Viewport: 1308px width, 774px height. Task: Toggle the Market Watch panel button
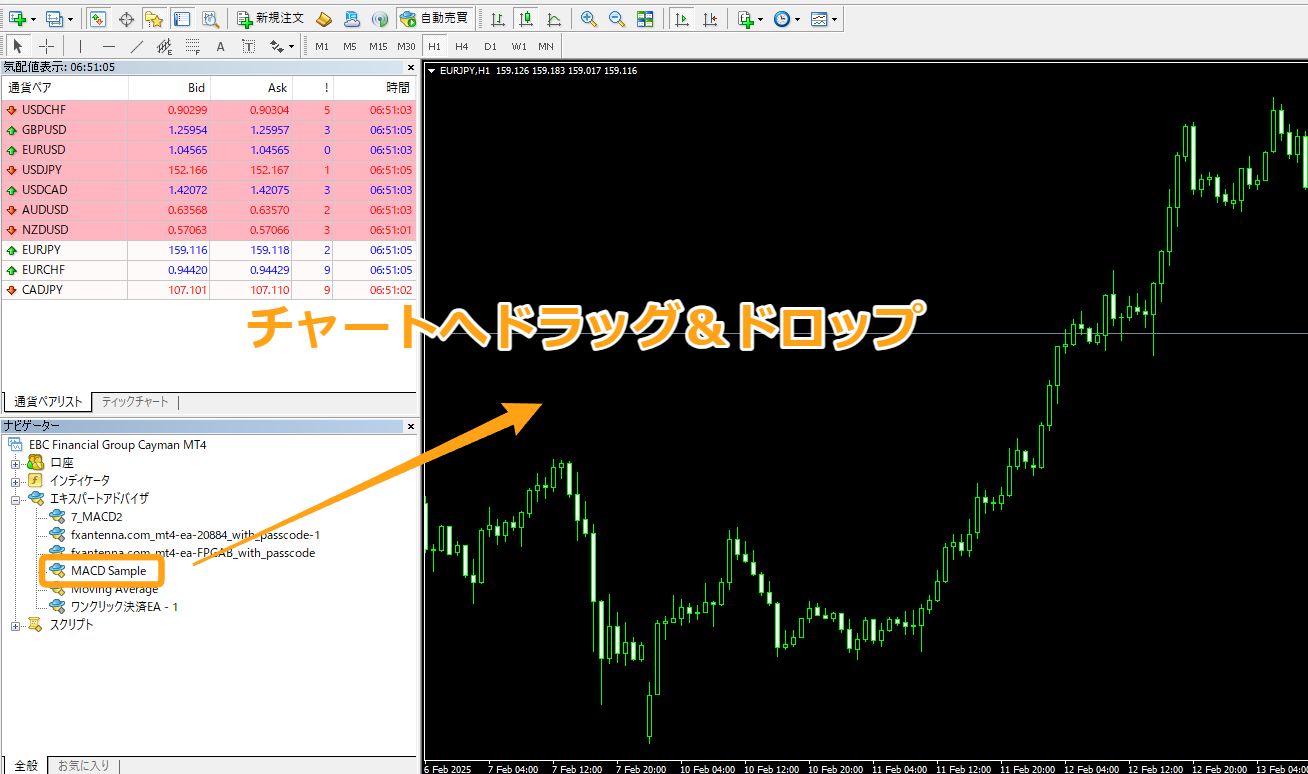98,18
